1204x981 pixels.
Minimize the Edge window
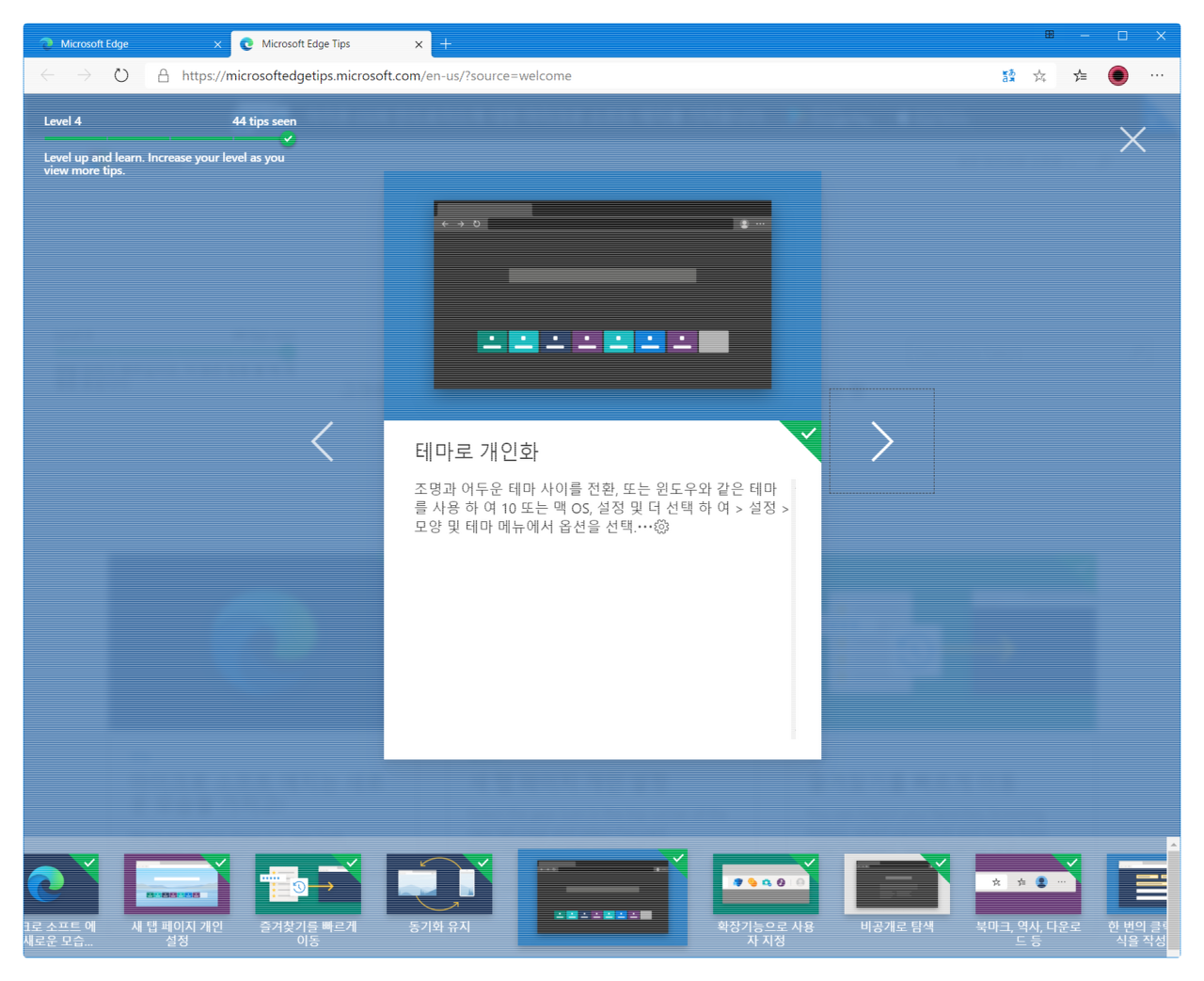click(x=1085, y=36)
